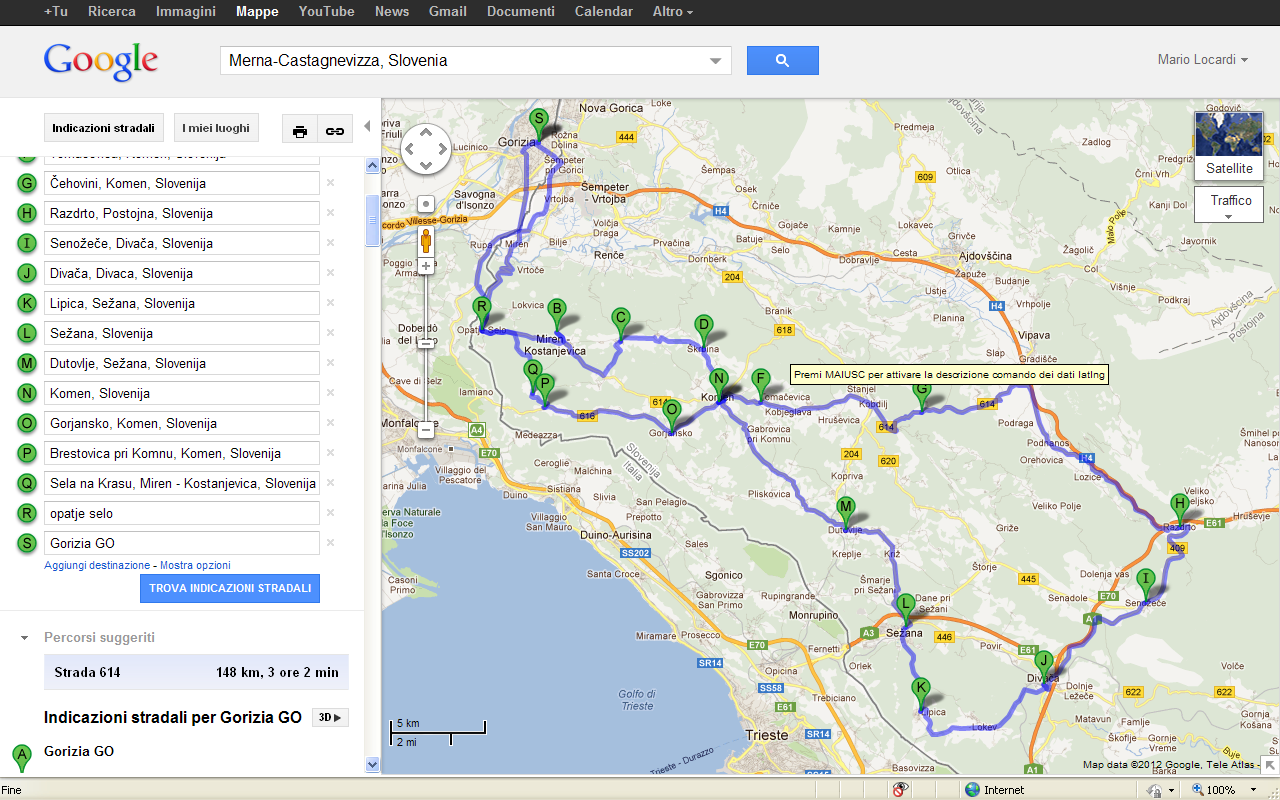Switch to Indicazioni stradali tab
Viewport: 1280px width, 800px height.
(104, 128)
